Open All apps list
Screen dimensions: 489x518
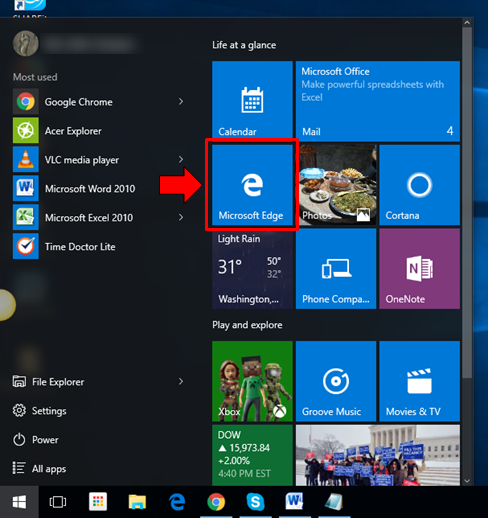point(39,469)
